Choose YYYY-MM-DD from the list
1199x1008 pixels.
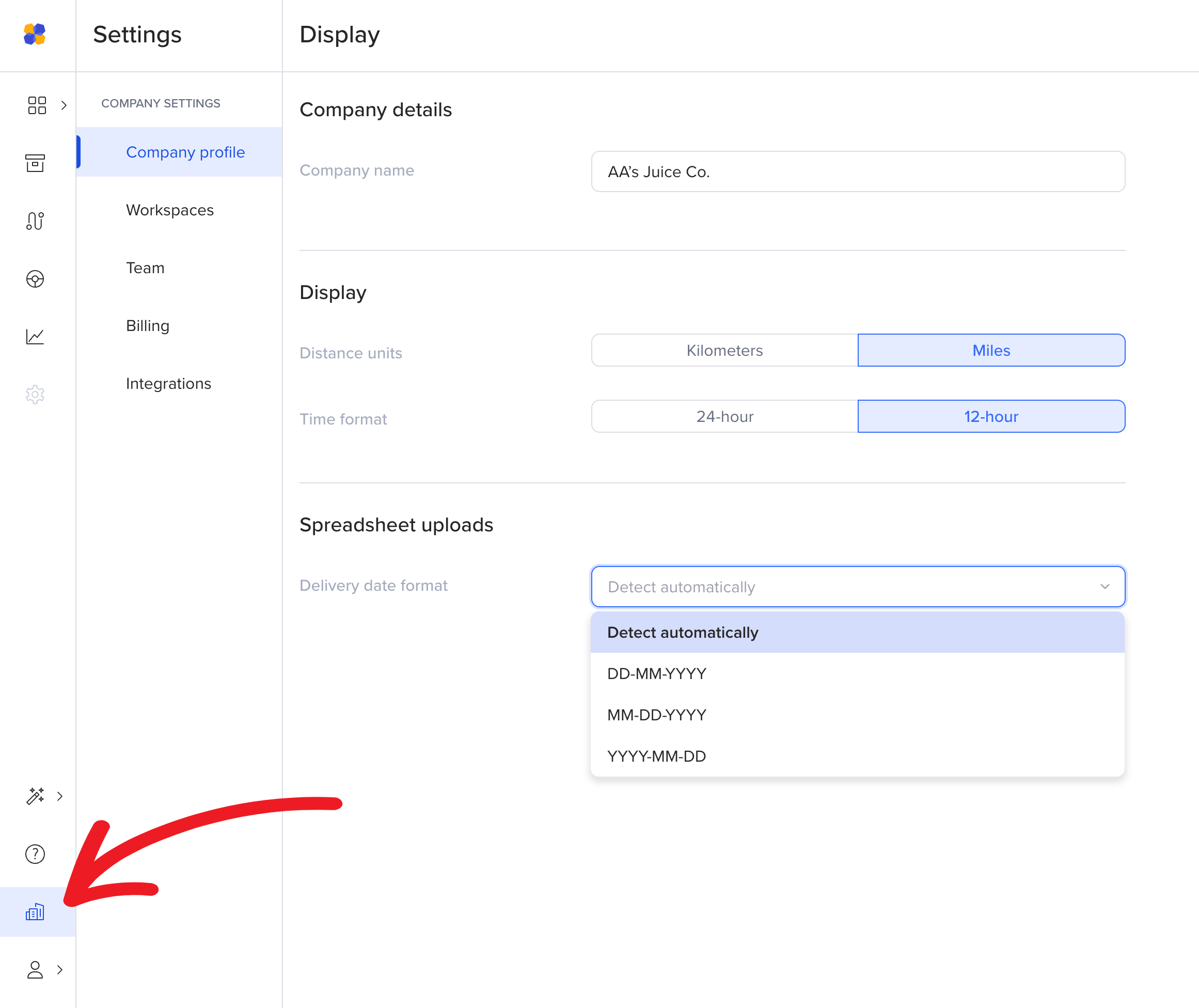[657, 756]
